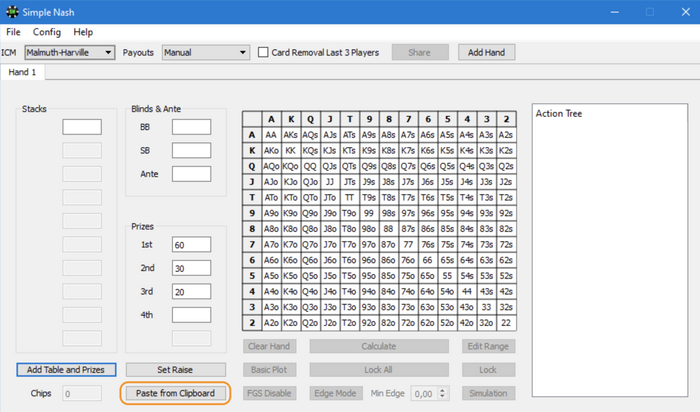Screen dimensions: 700x412
Task: Click the BB input field
Action: [192, 127]
